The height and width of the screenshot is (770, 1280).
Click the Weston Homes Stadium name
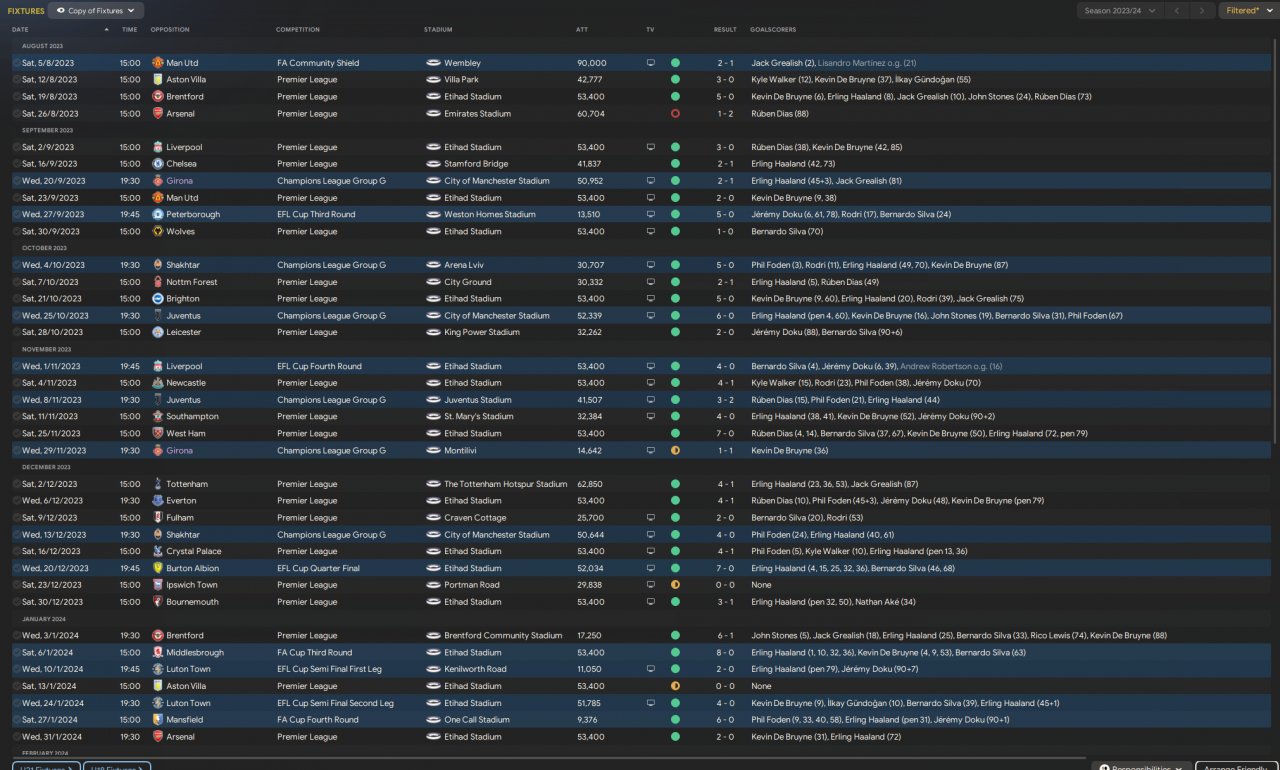click(490, 214)
